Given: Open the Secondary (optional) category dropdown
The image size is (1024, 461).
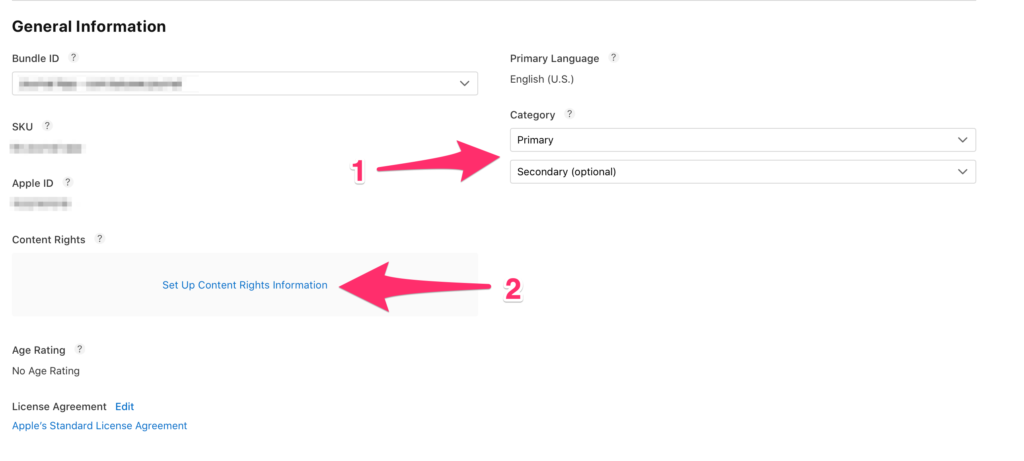Looking at the screenshot, I should (x=743, y=172).
